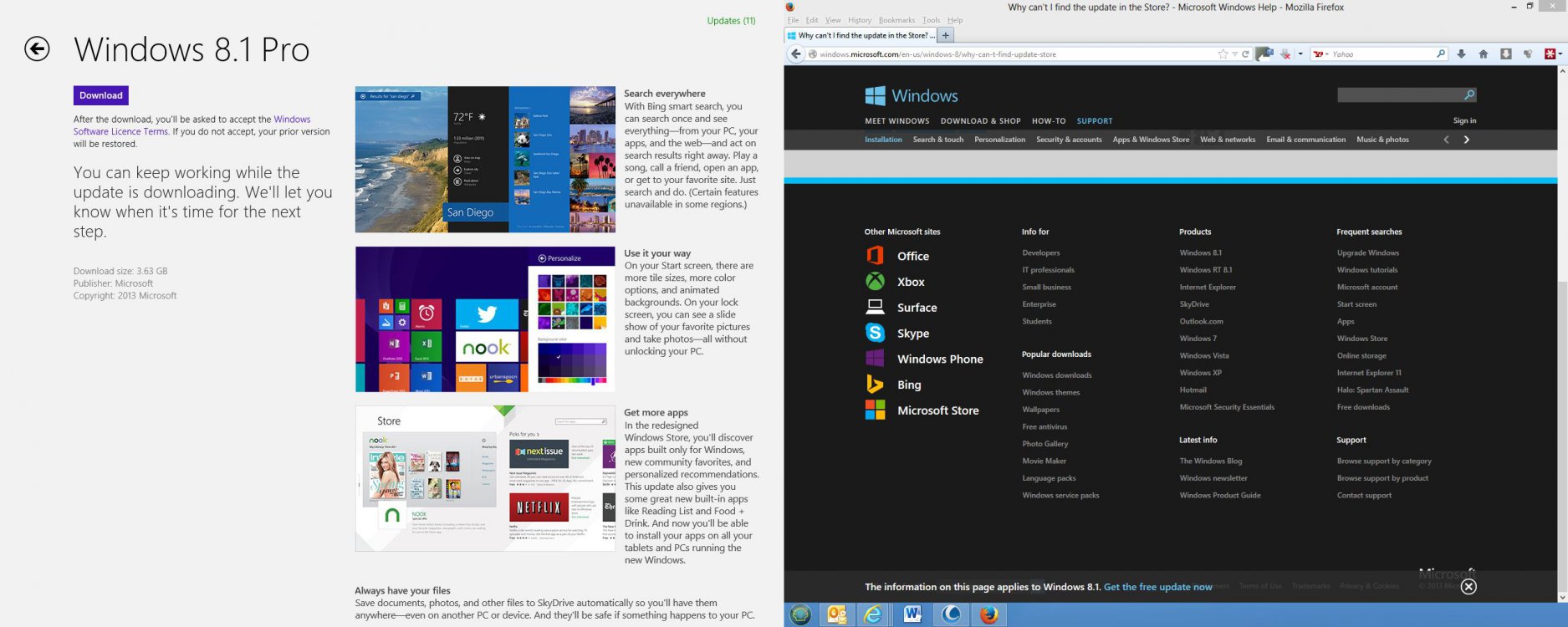Screen dimensions: 1568x627
Task: Open Yahoo search engine selector dropdown
Action: point(1321,54)
